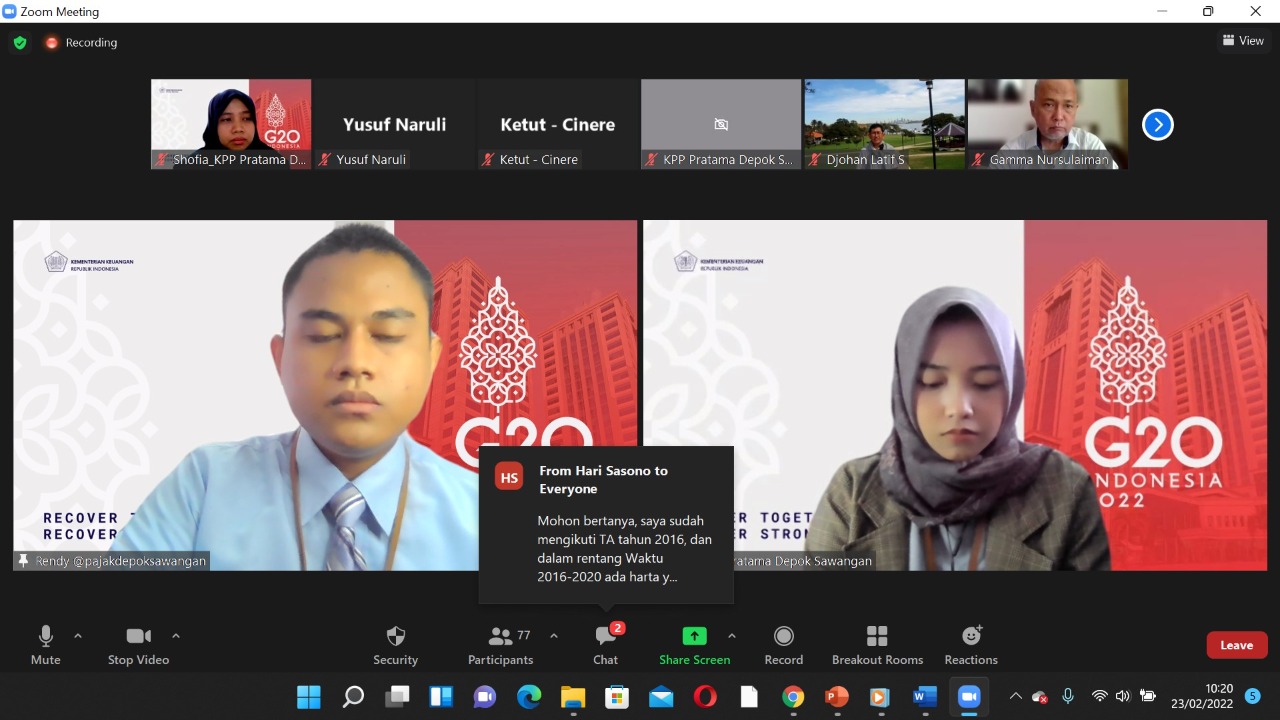This screenshot has height=720, width=1280.
Task: Open Microsoft Word from the taskbar
Action: point(925,697)
